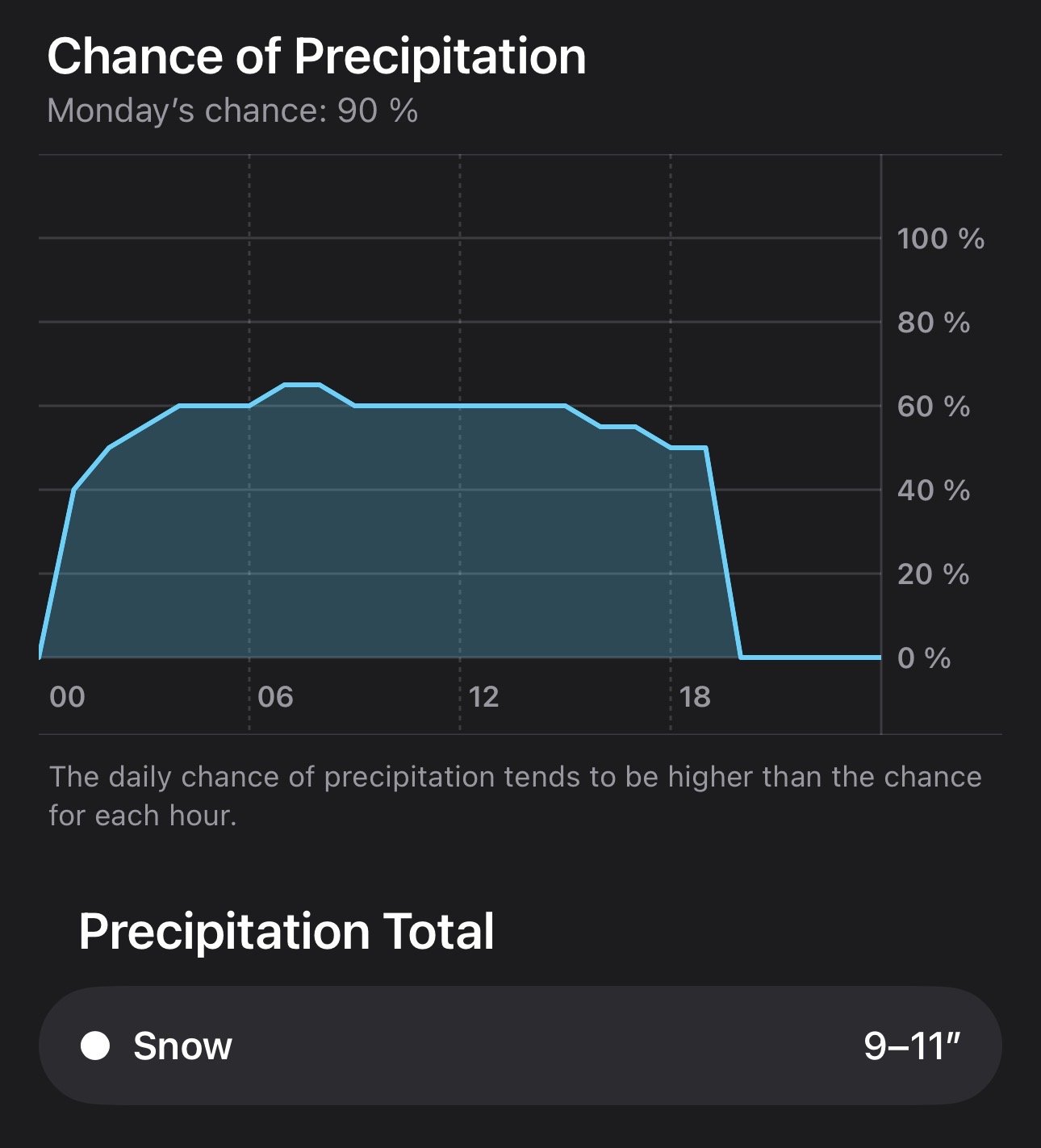Click the 40 % axis label
This screenshot has width=1041, height=1148.
(x=934, y=491)
